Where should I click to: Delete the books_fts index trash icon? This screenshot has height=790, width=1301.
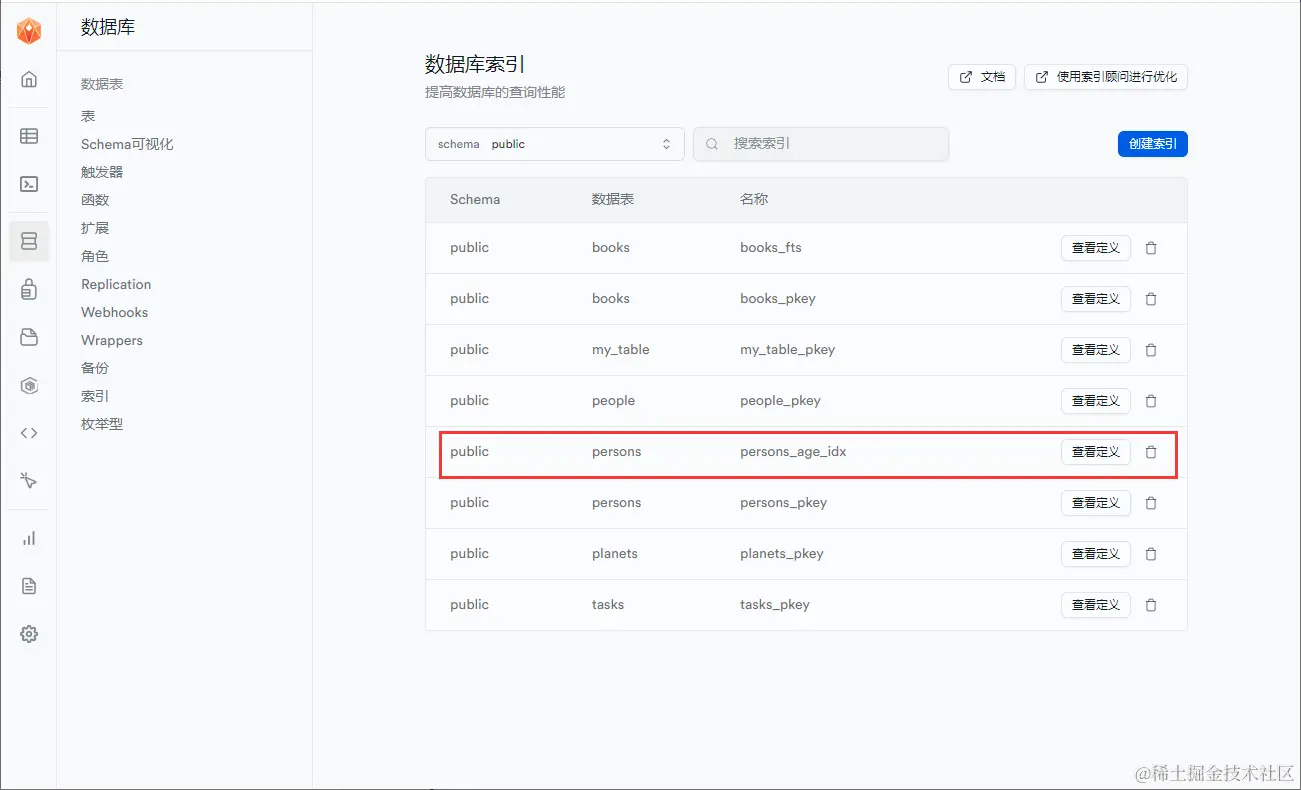click(1151, 248)
